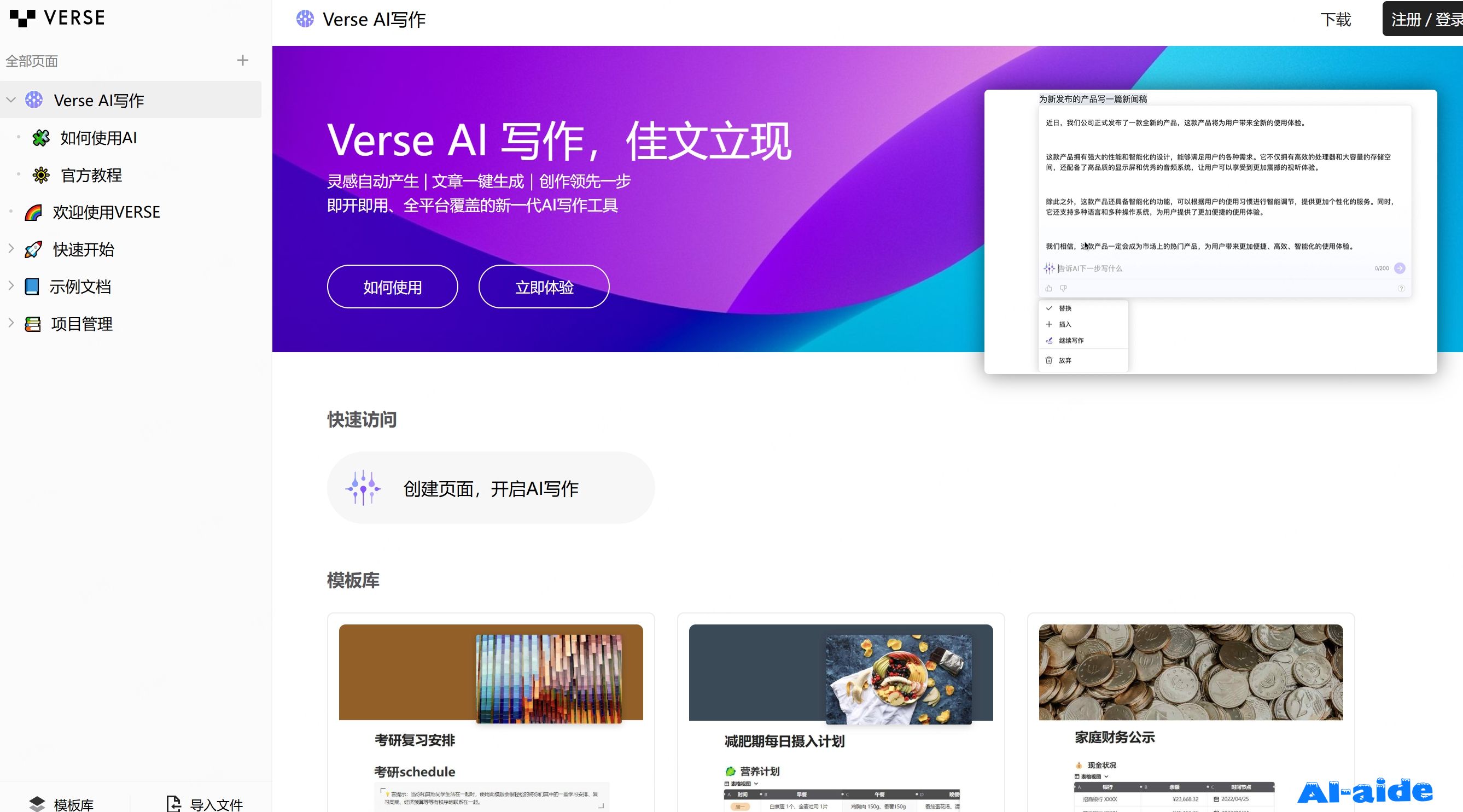This screenshot has width=1463, height=812.
Task: Choose 放弃 in the AI preview menu
Action: tap(1083, 360)
